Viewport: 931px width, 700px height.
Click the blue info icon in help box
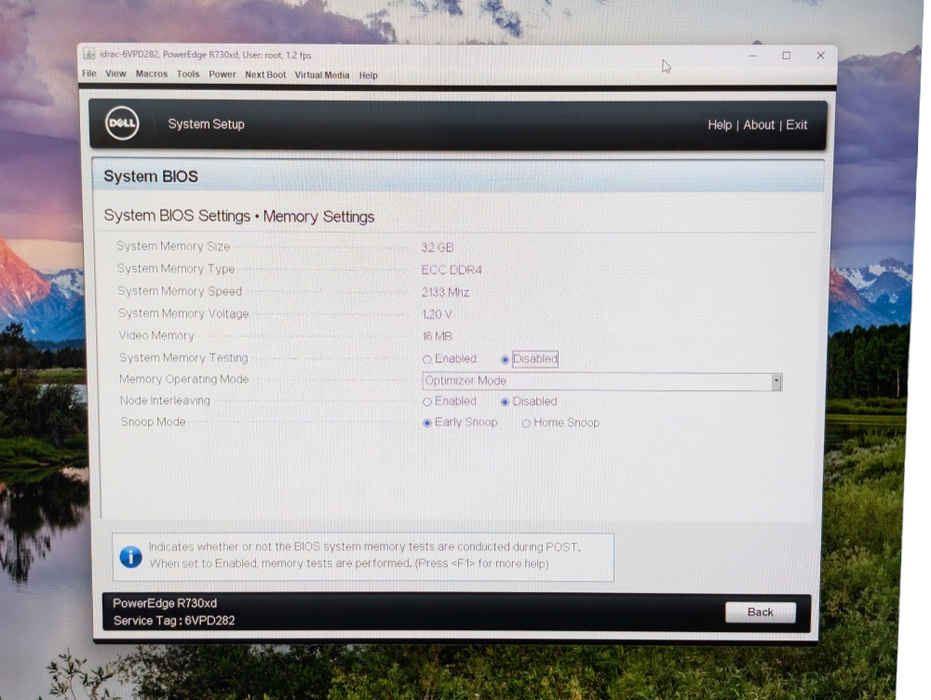[x=131, y=556]
